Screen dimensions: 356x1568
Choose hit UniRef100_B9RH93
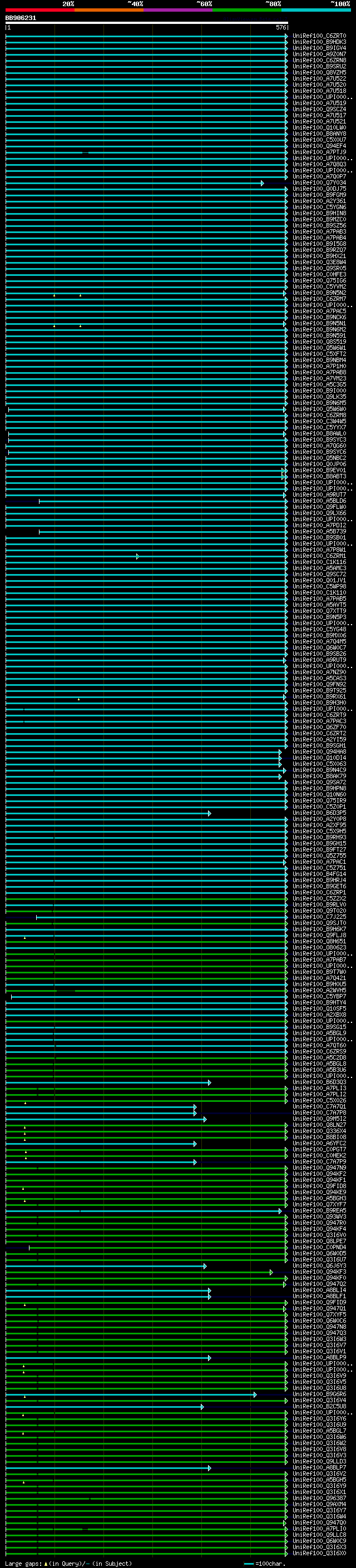pos(319,838)
